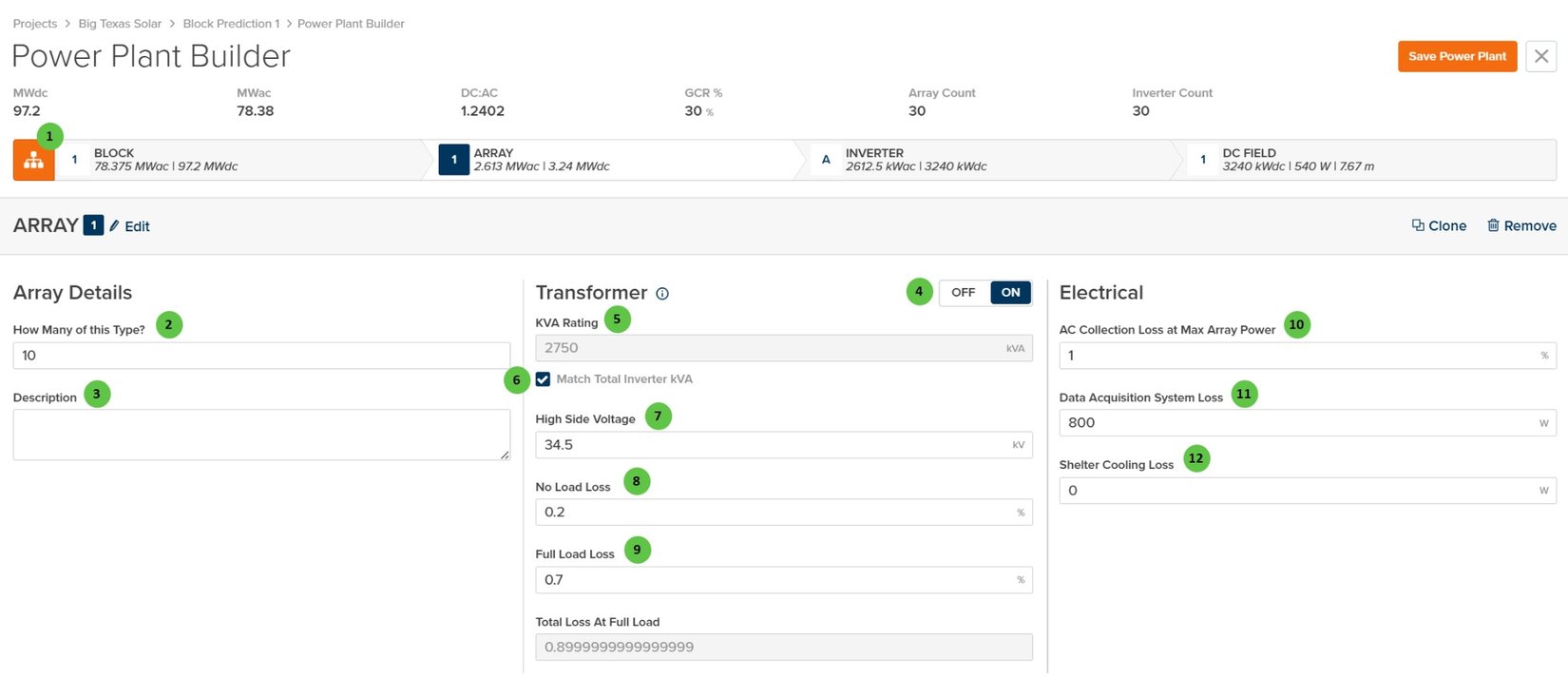Uncheck Match Total Inverter kVA checkbox
The width and height of the screenshot is (1568, 678).
tap(543, 379)
